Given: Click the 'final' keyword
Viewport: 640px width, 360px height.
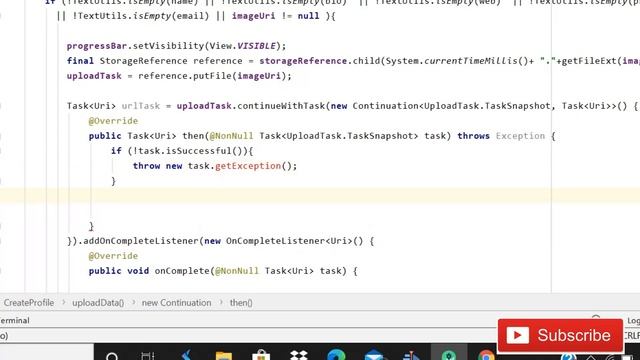Looking at the screenshot, I should pos(80,61).
